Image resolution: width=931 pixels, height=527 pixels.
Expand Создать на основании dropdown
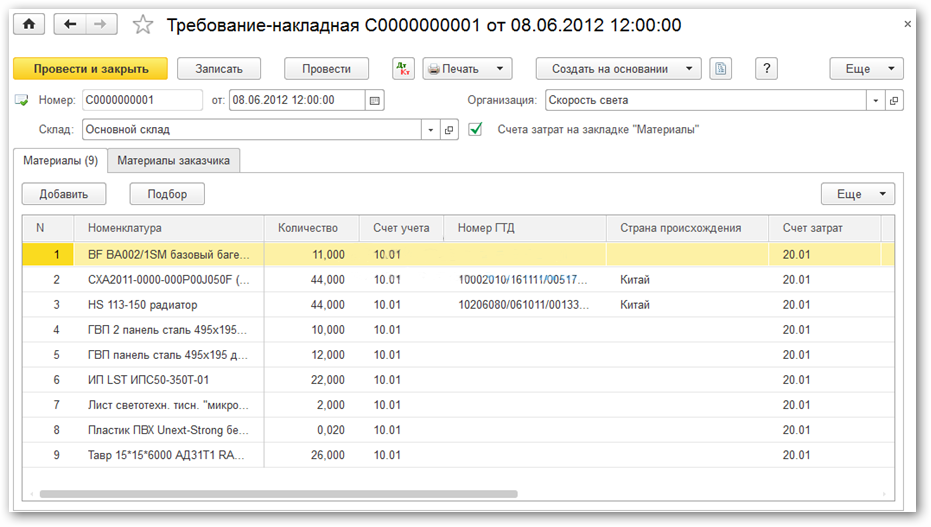(618, 69)
